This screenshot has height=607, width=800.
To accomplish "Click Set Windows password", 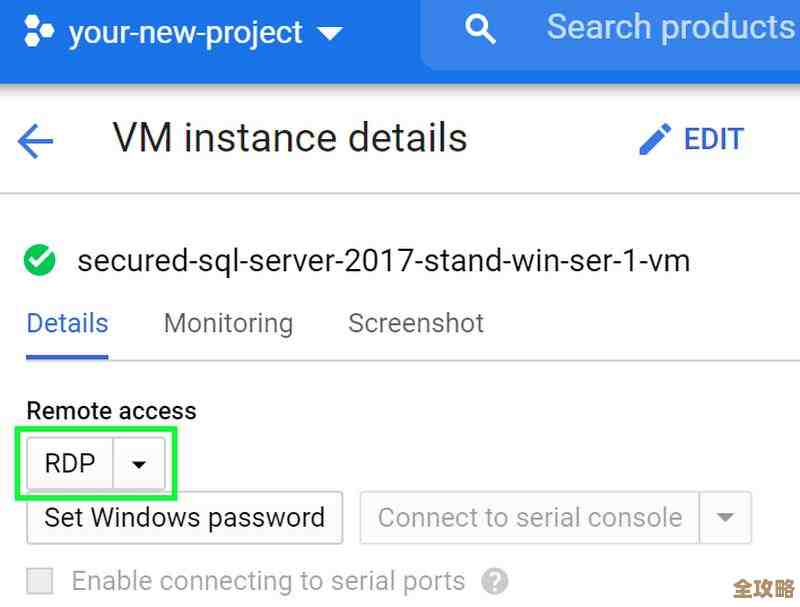I will [183, 518].
